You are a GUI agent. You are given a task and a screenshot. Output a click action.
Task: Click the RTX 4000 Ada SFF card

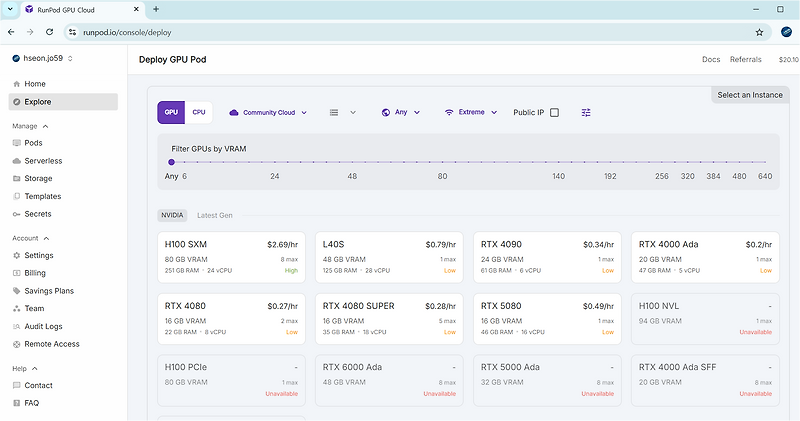(705, 380)
